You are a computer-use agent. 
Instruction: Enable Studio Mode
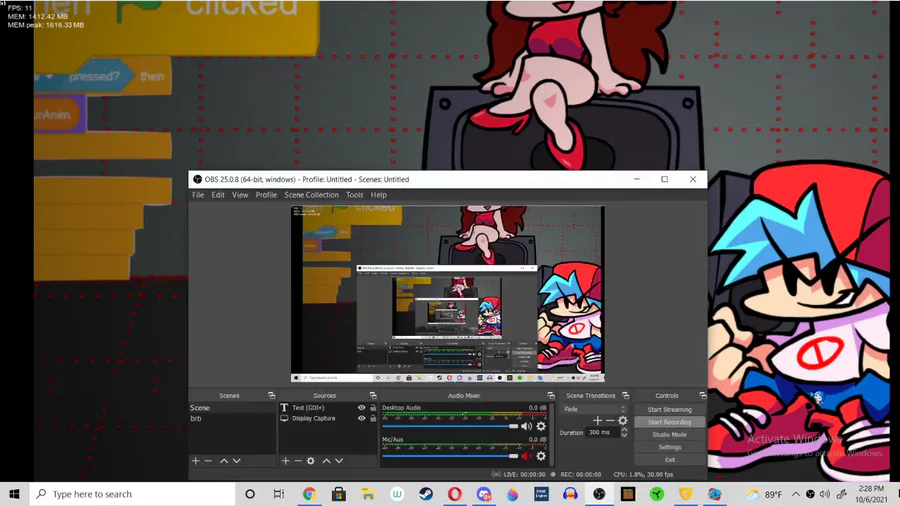[x=669, y=435]
